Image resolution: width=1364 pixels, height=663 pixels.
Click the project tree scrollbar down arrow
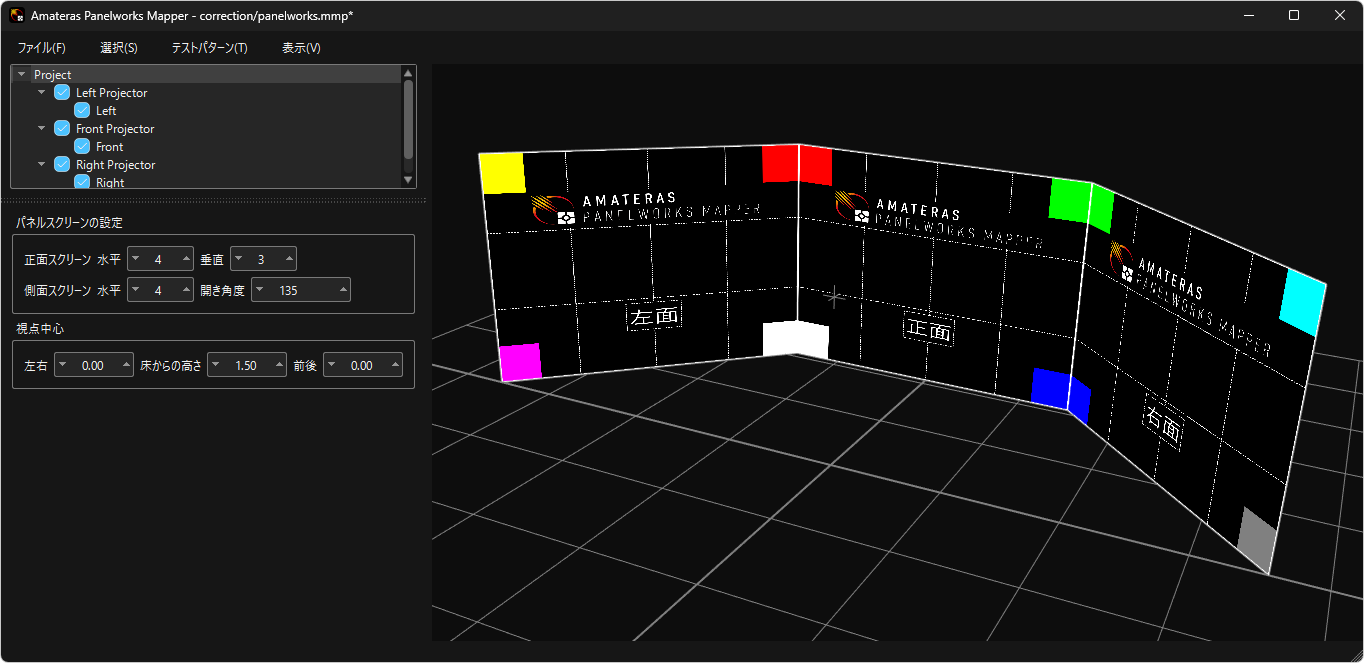408,180
